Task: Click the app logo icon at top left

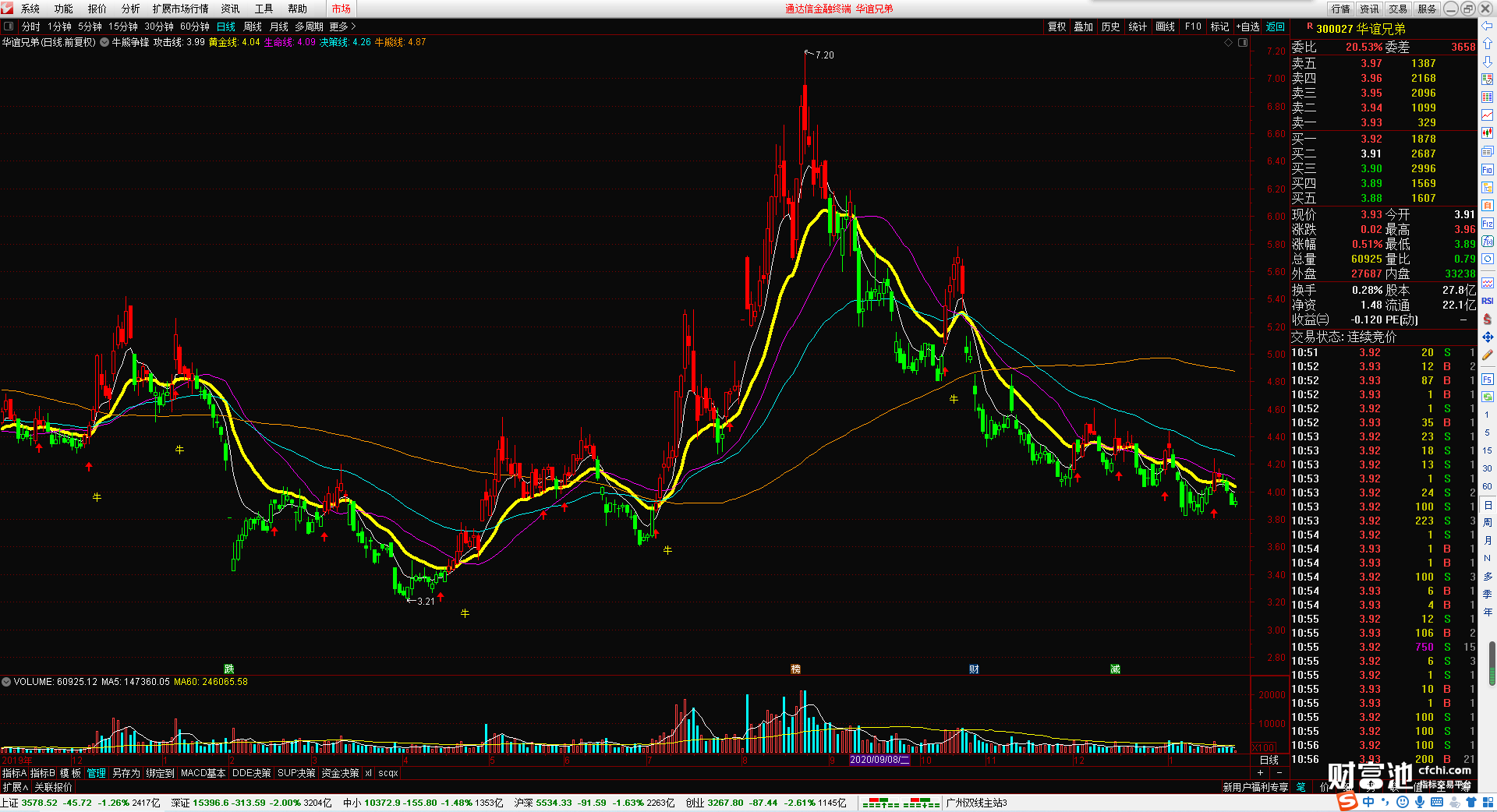Action: tap(8, 9)
